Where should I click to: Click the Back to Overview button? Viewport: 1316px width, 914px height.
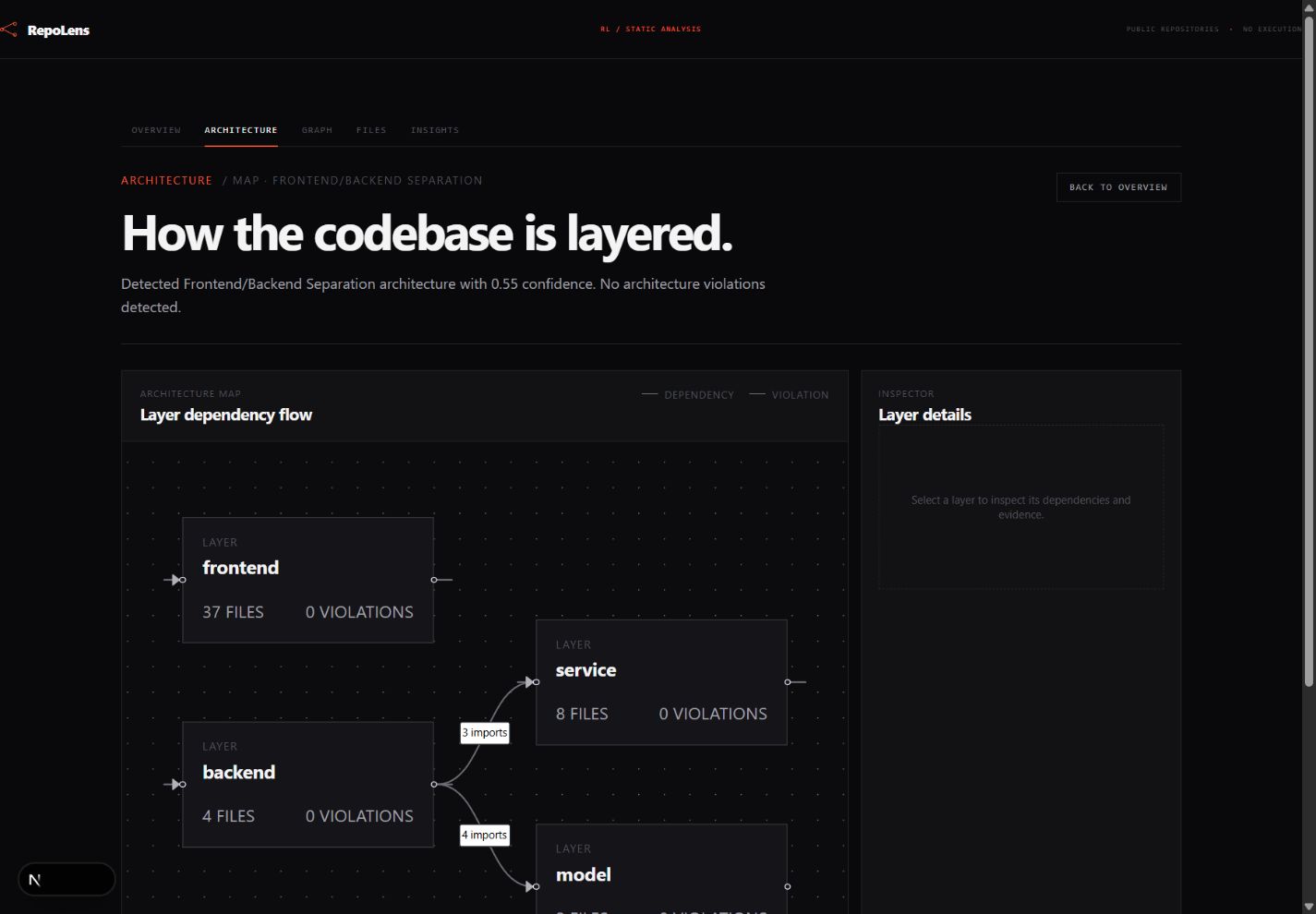click(x=1118, y=187)
